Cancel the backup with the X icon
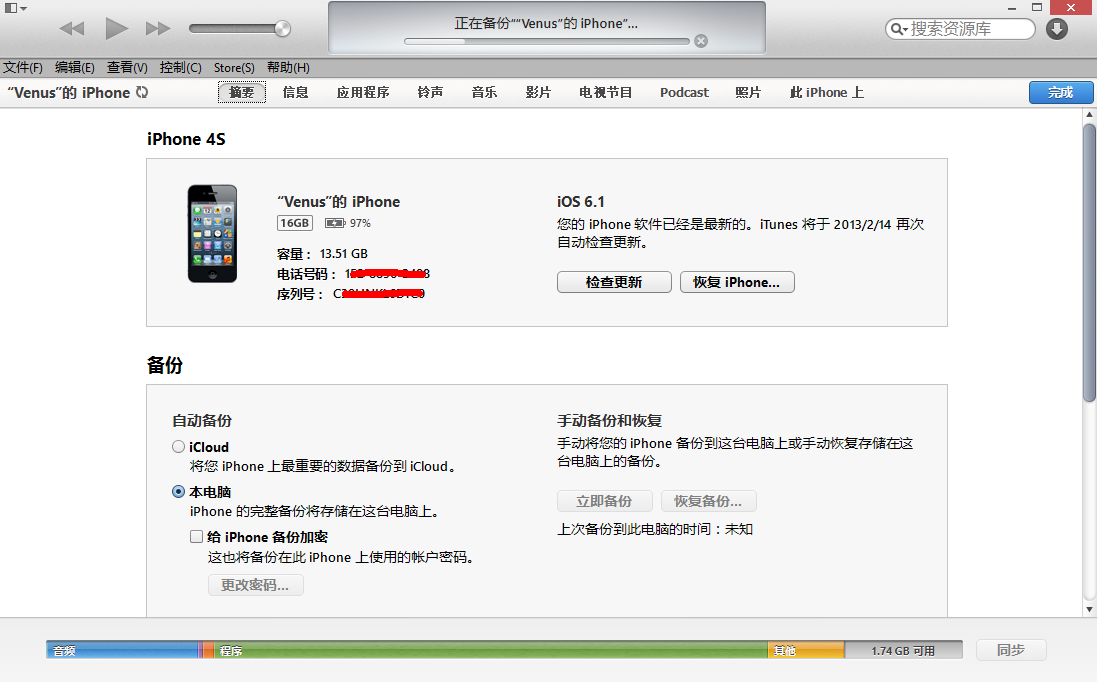Screen dimensions: 1097x682 click(x=701, y=41)
